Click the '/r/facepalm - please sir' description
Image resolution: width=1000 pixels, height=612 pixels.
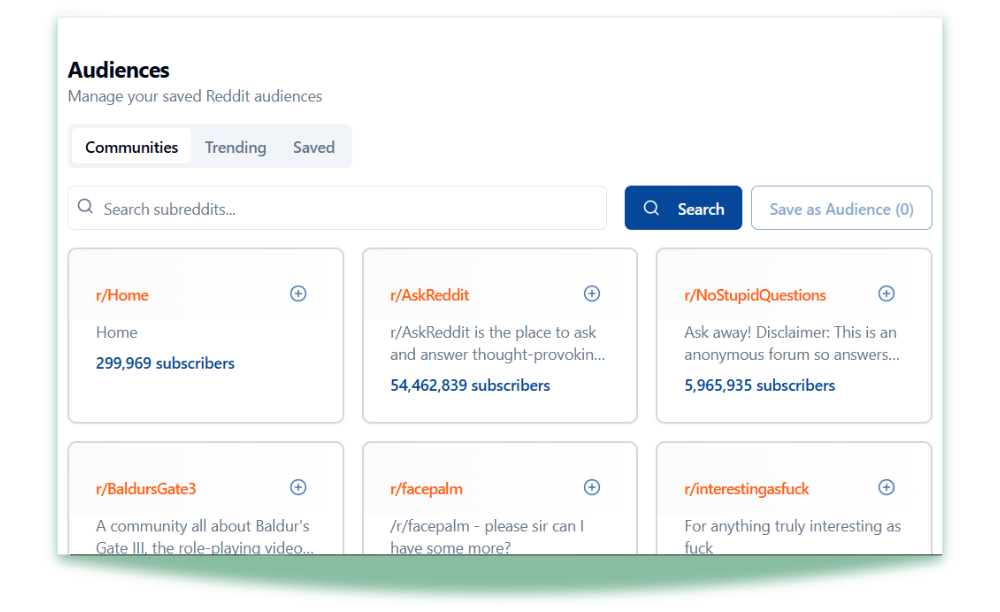(487, 536)
